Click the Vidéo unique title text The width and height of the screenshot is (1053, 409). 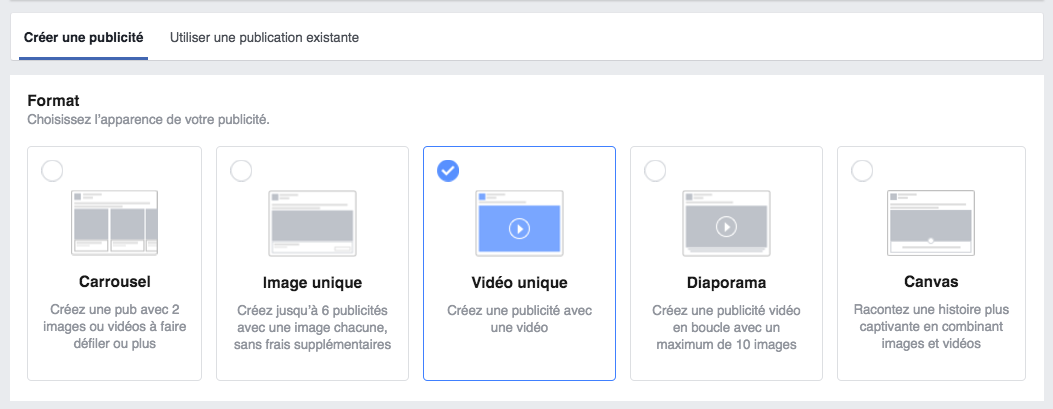519,283
